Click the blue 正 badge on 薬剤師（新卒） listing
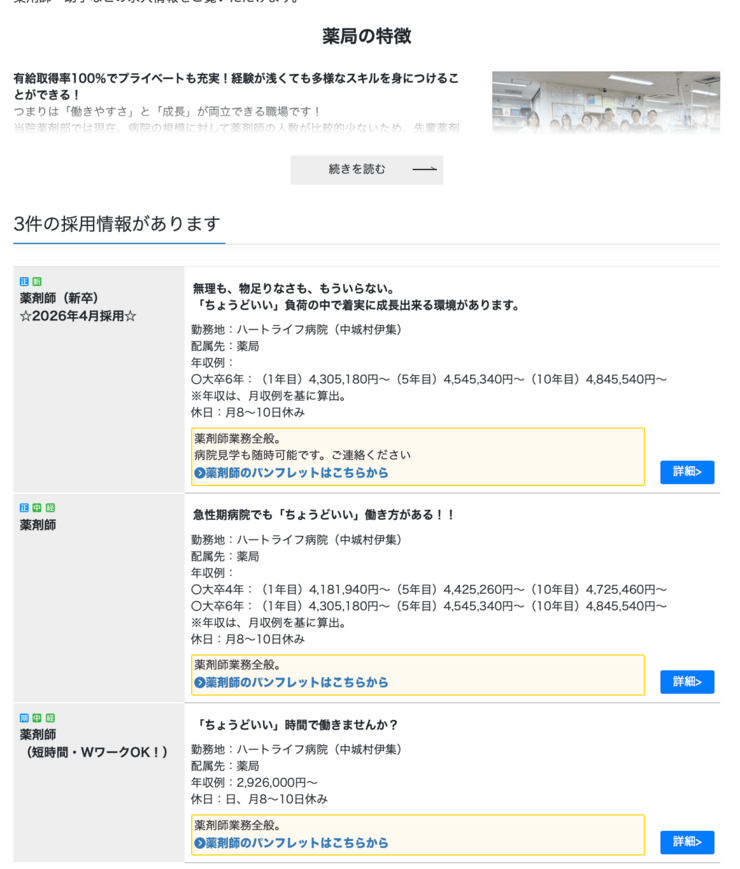Viewport: 740px width, 869px height. click(x=24, y=282)
